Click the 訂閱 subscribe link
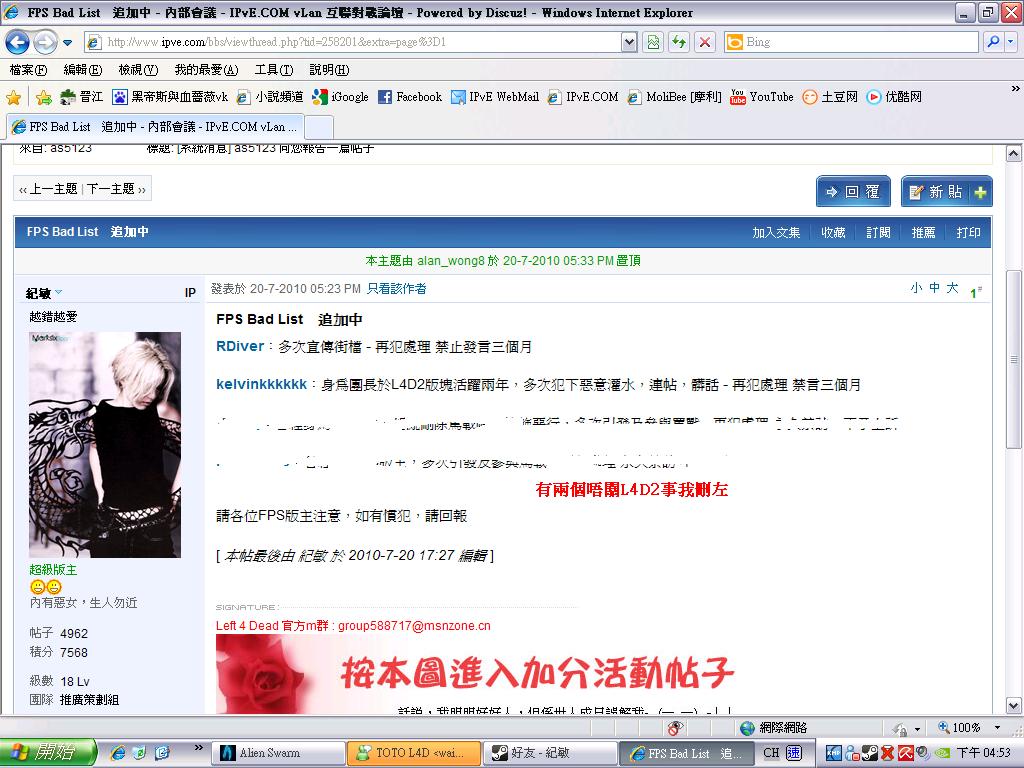The height and width of the screenshot is (768, 1024). (x=878, y=232)
